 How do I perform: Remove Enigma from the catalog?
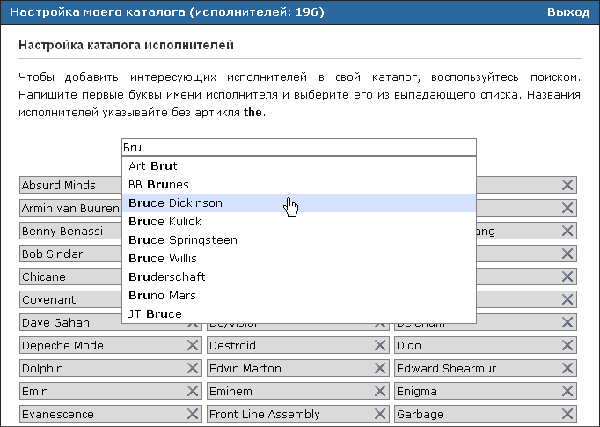pyautogui.click(x=567, y=391)
